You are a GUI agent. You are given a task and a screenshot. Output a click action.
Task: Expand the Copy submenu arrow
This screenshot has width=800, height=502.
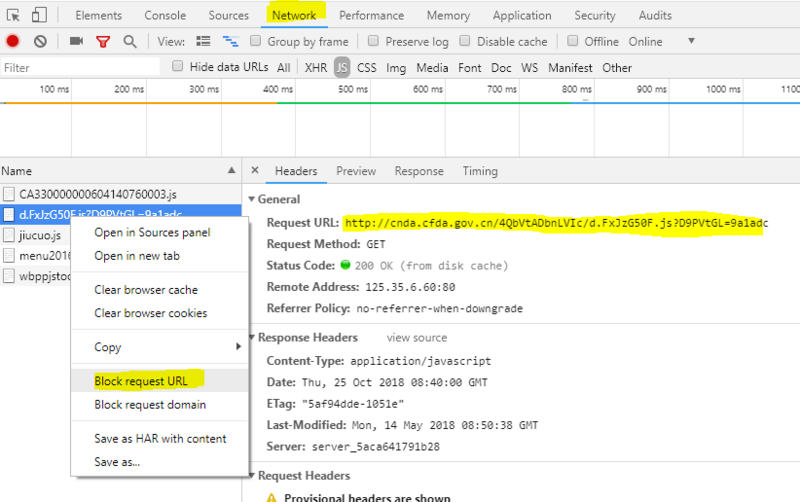click(238, 347)
